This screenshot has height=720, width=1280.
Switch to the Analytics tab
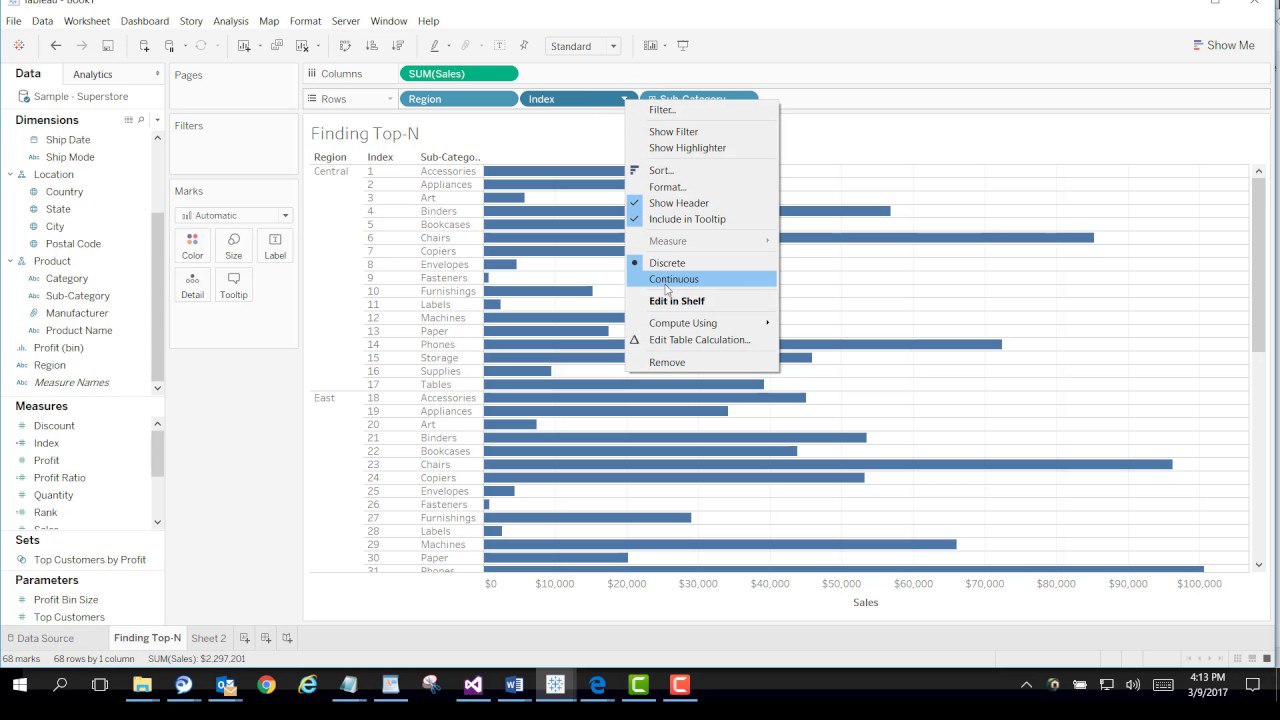93,74
